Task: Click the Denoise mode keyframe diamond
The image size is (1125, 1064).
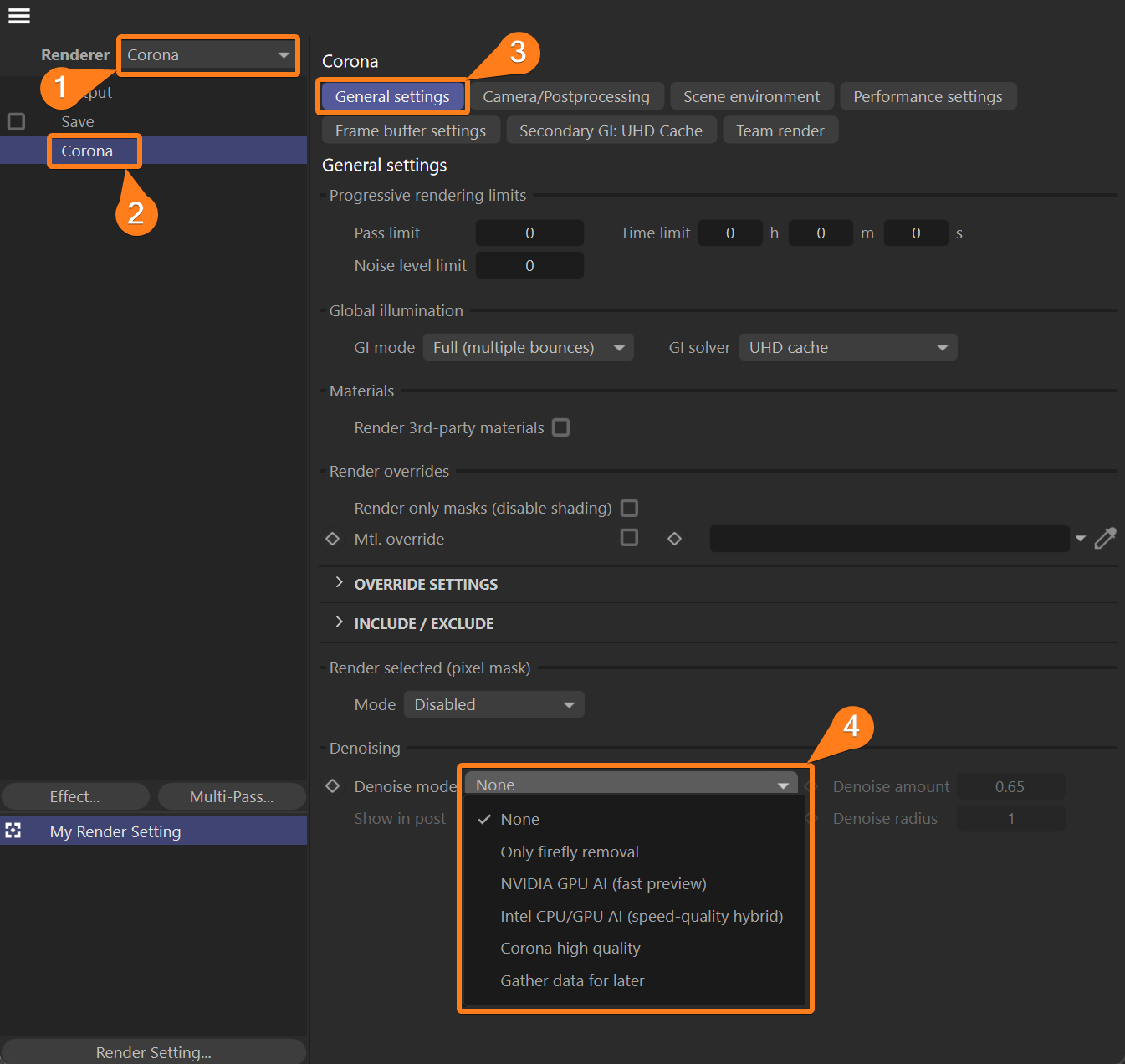Action: (x=332, y=786)
